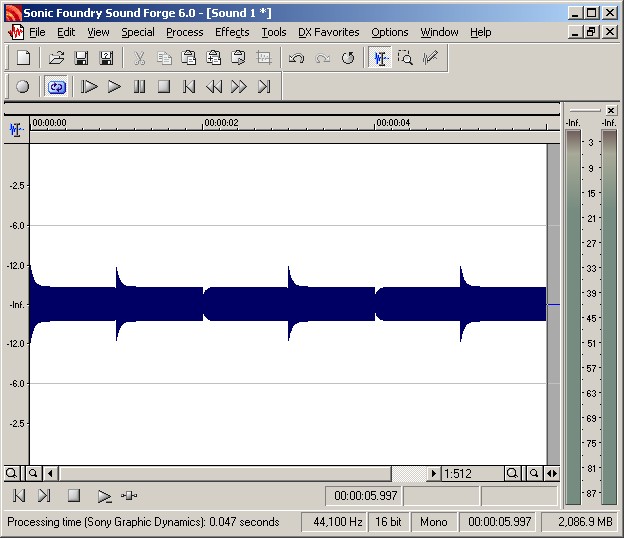The height and width of the screenshot is (538, 624).
Task: Pause playback in transport bar
Action: (x=139, y=86)
